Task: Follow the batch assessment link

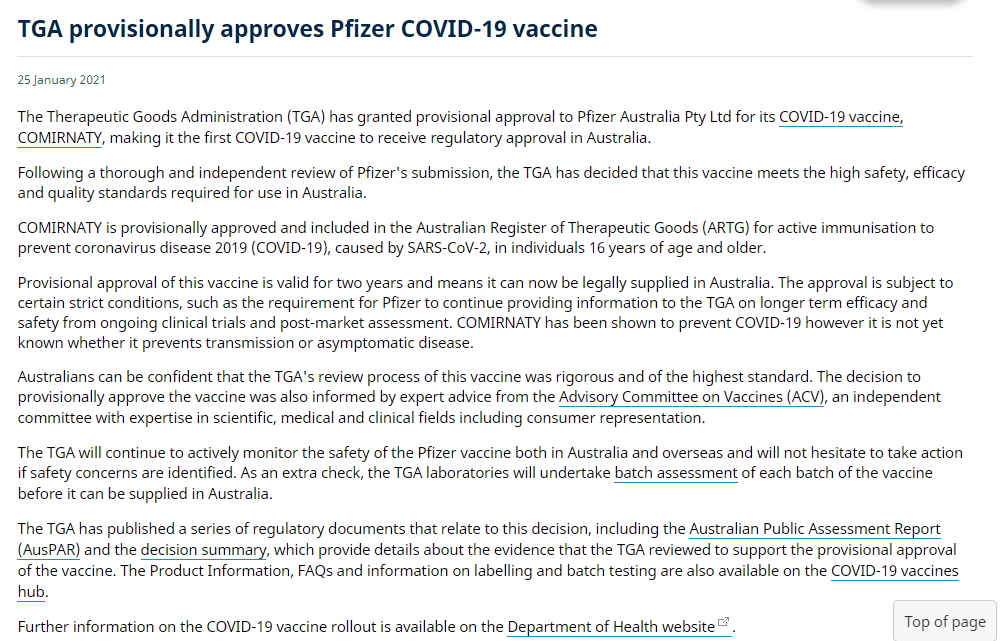Action: [675, 472]
